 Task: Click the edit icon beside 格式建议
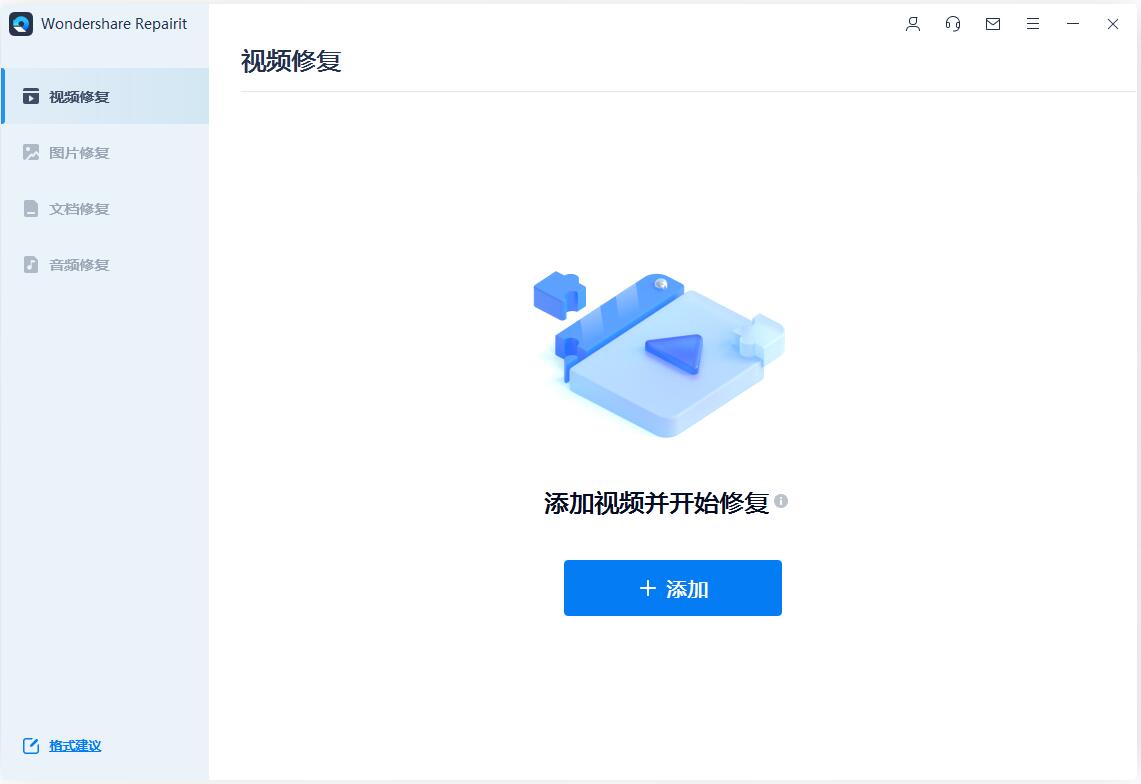coord(31,745)
